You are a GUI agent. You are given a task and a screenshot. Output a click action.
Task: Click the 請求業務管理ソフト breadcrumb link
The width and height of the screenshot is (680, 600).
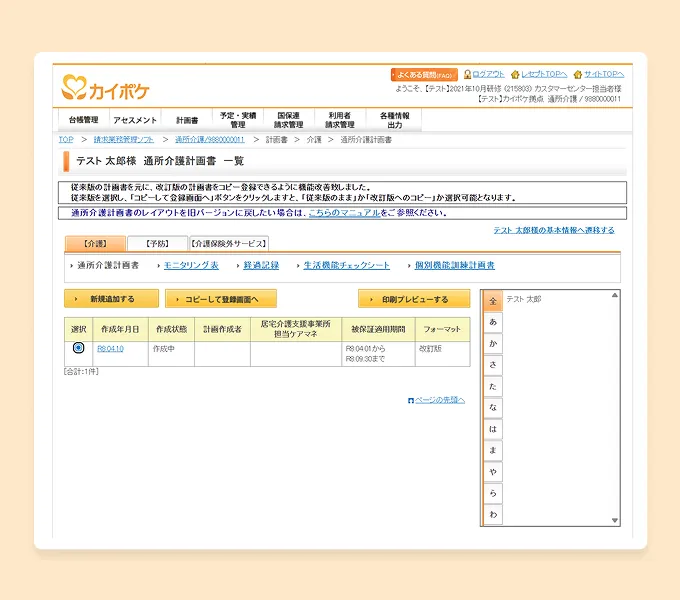click(124, 139)
